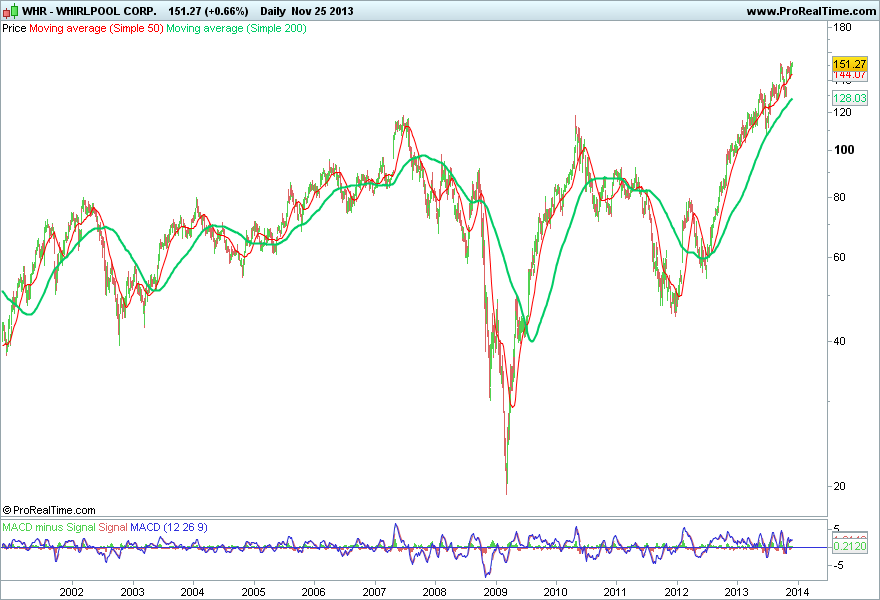Viewport: 880px width, 600px height.
Task: Select the Price legend label
Action: [x=14, y=28]
